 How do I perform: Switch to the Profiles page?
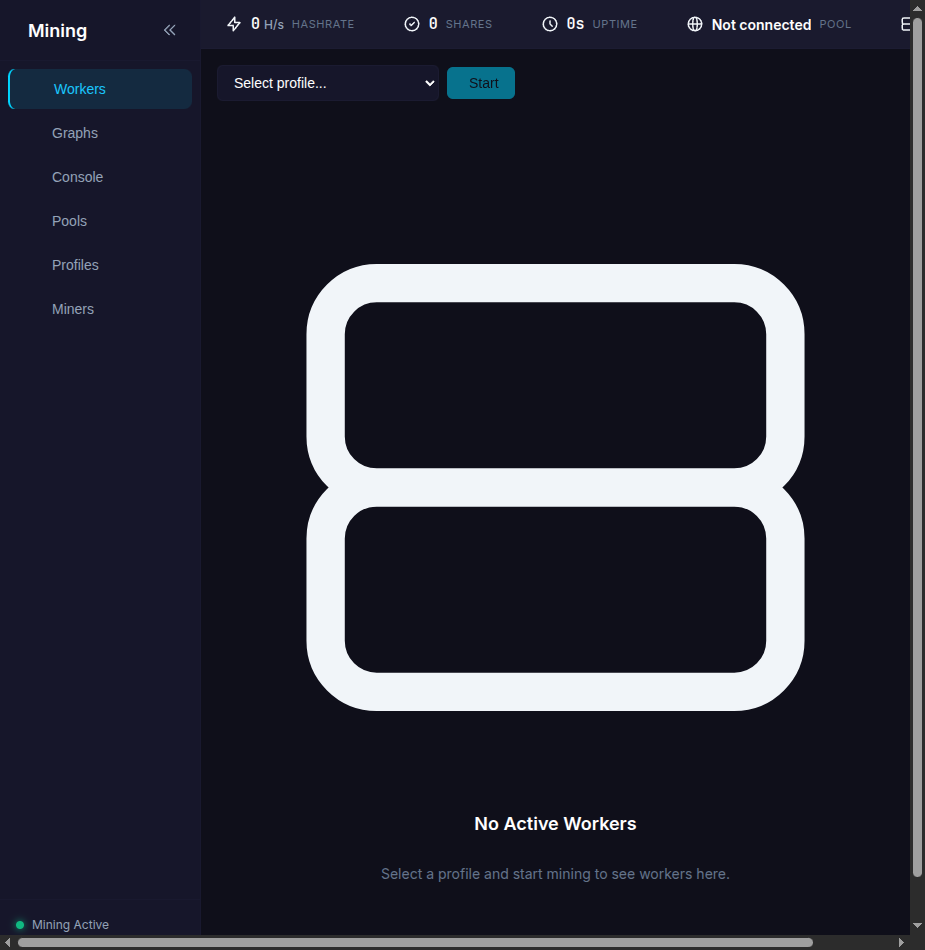click(75, 265)
